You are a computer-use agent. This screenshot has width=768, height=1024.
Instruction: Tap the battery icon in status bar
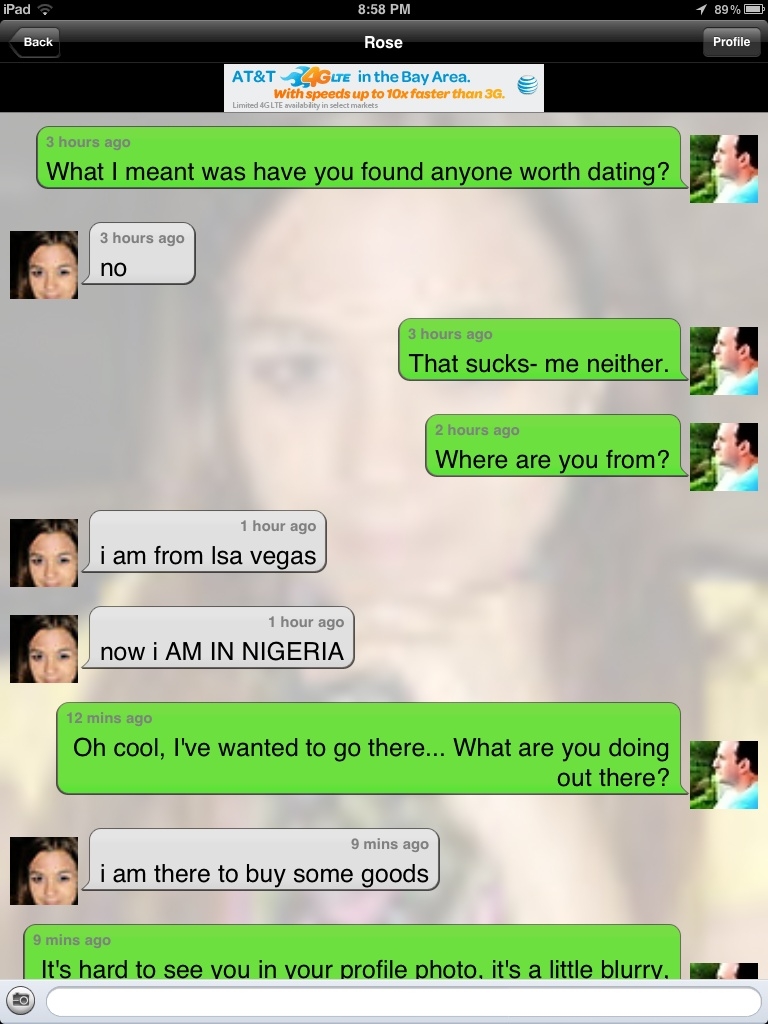point(753,9)
